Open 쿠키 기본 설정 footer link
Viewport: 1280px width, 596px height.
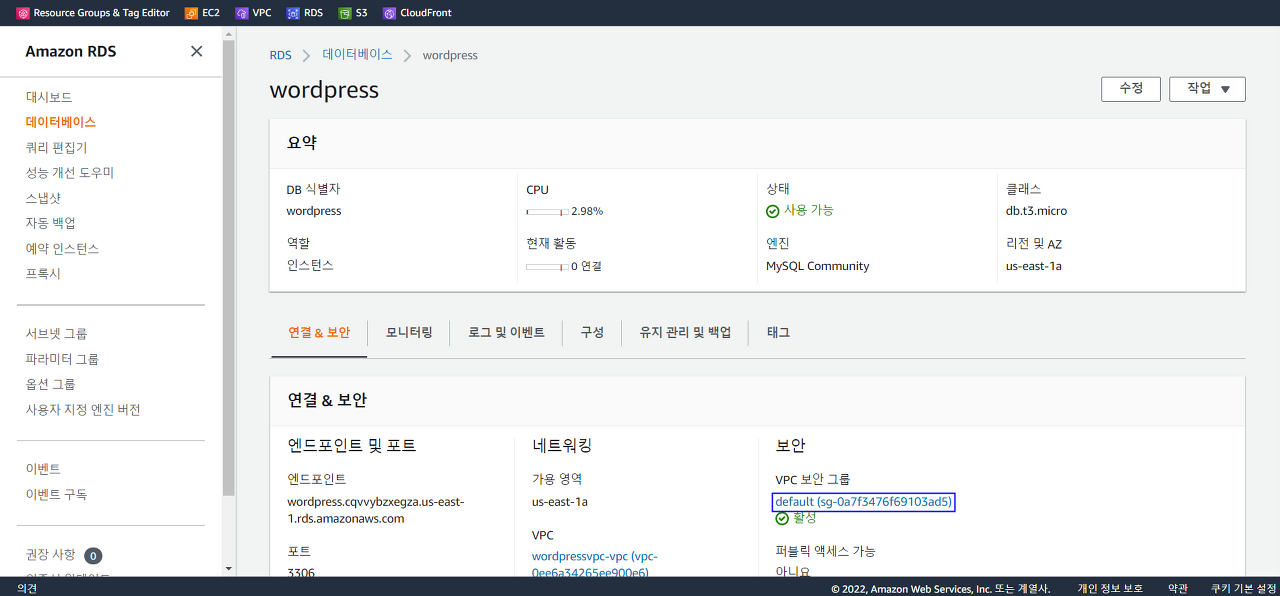[1244, 588]
